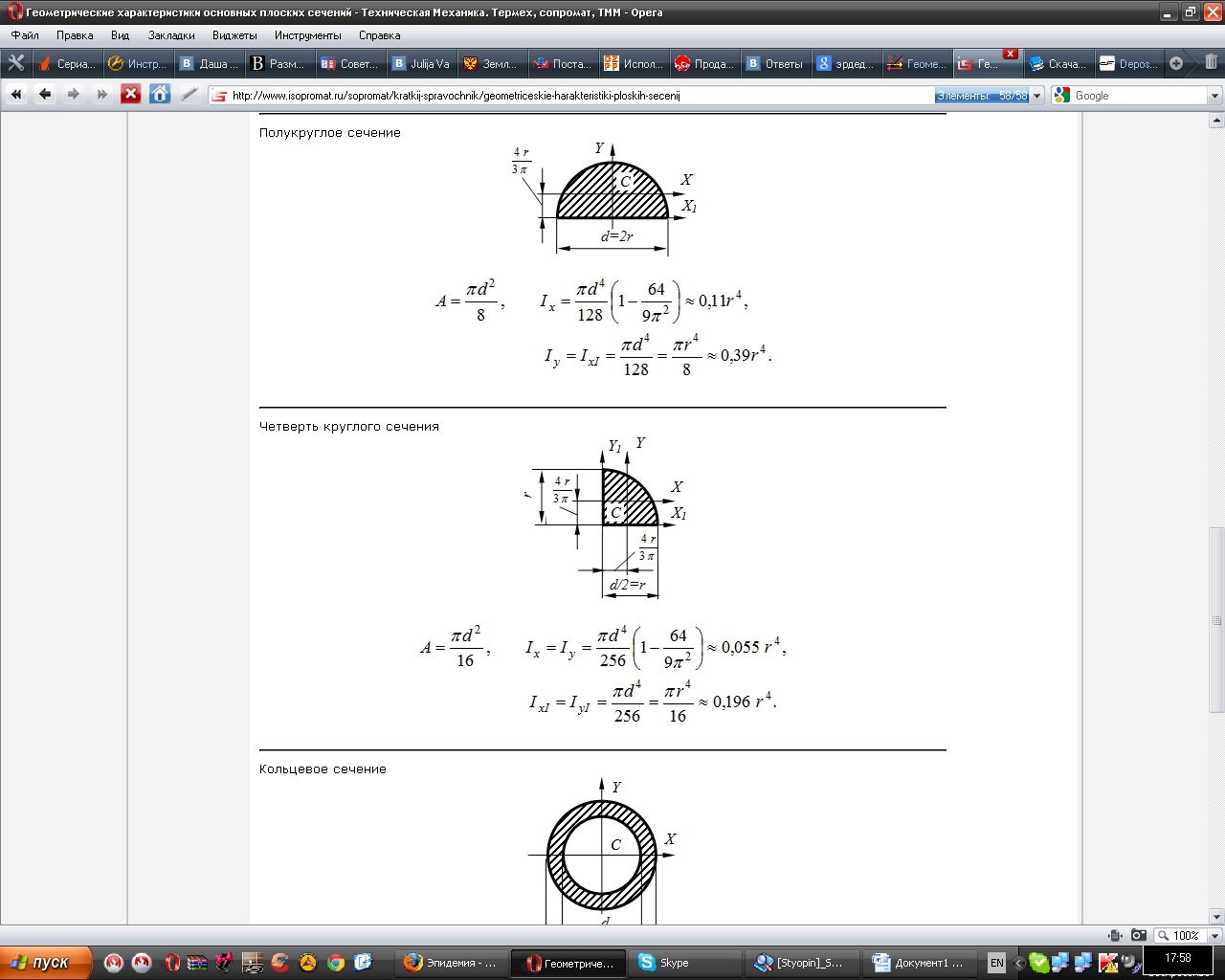Go back to the previous page
This screenshot has height=980, width=1225.
(45, 94)
